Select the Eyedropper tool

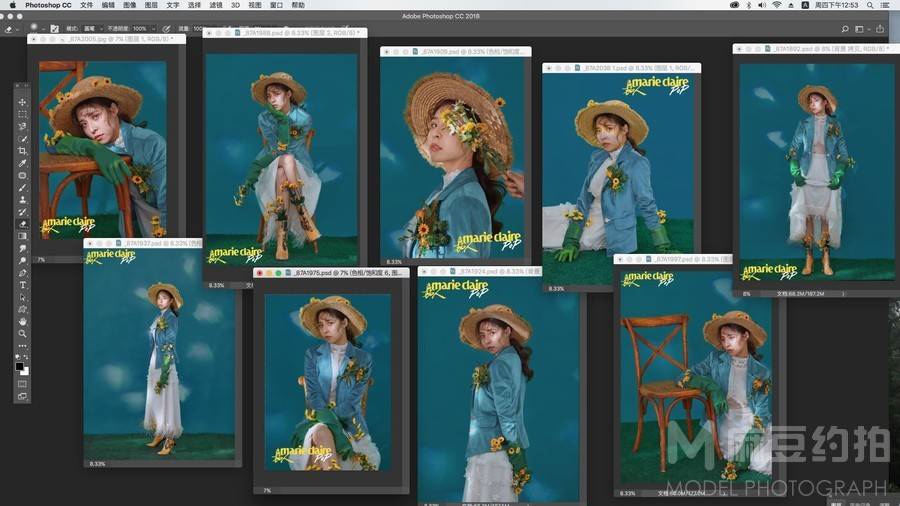tap(22, 163)
